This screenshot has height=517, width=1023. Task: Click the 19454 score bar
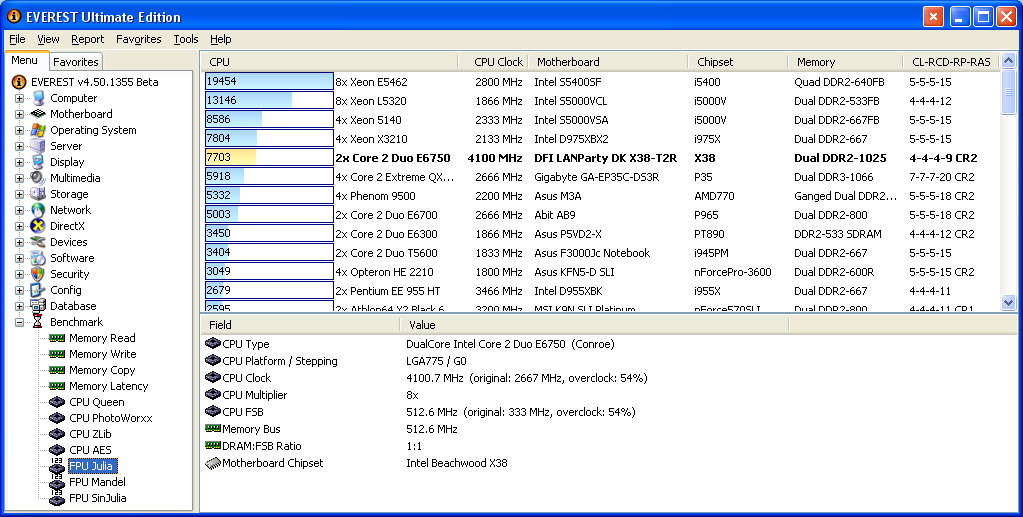269,82
